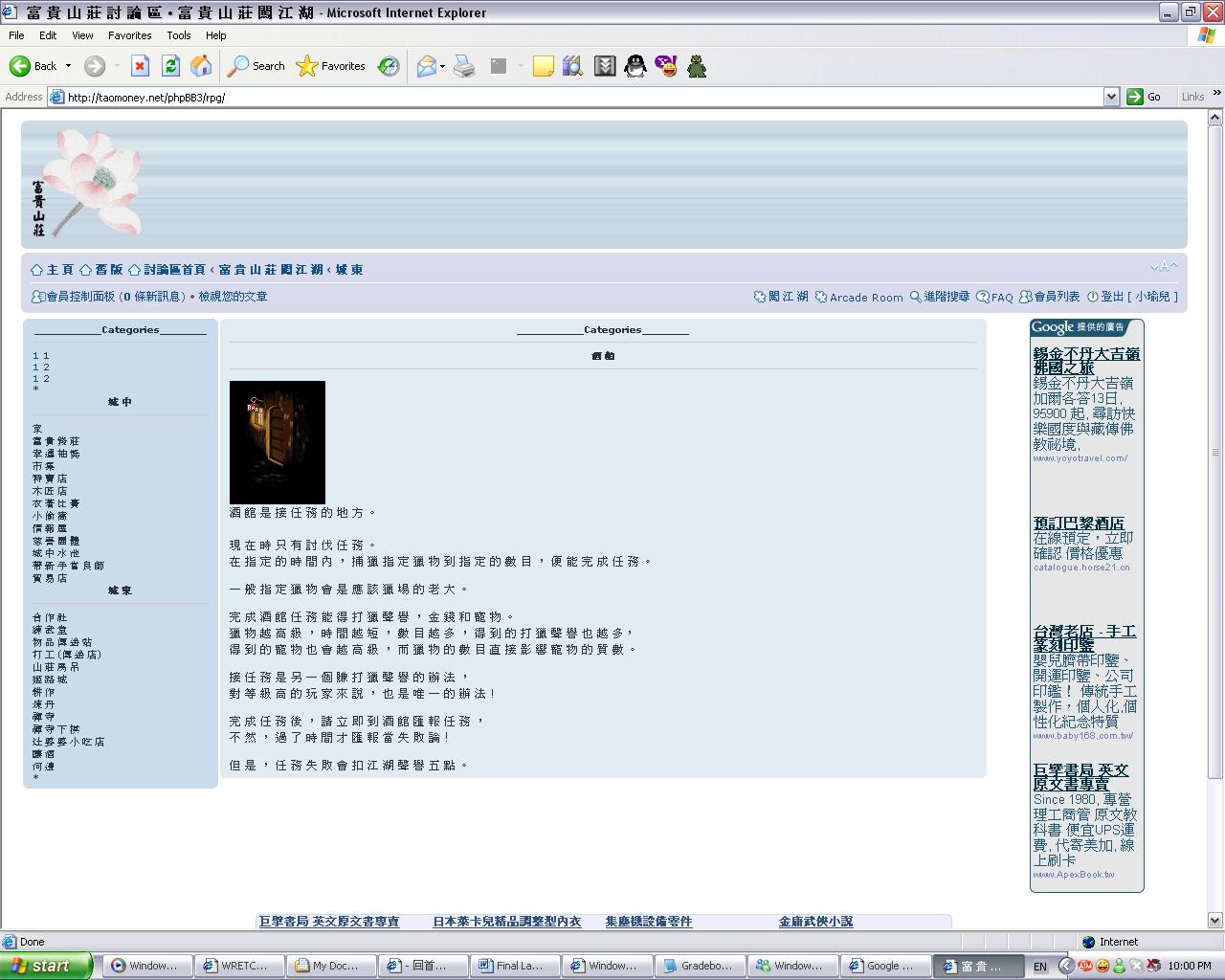Open the Tools menu
The height and width of the screenshot is (980, 1225).
(x=179, y=35)
